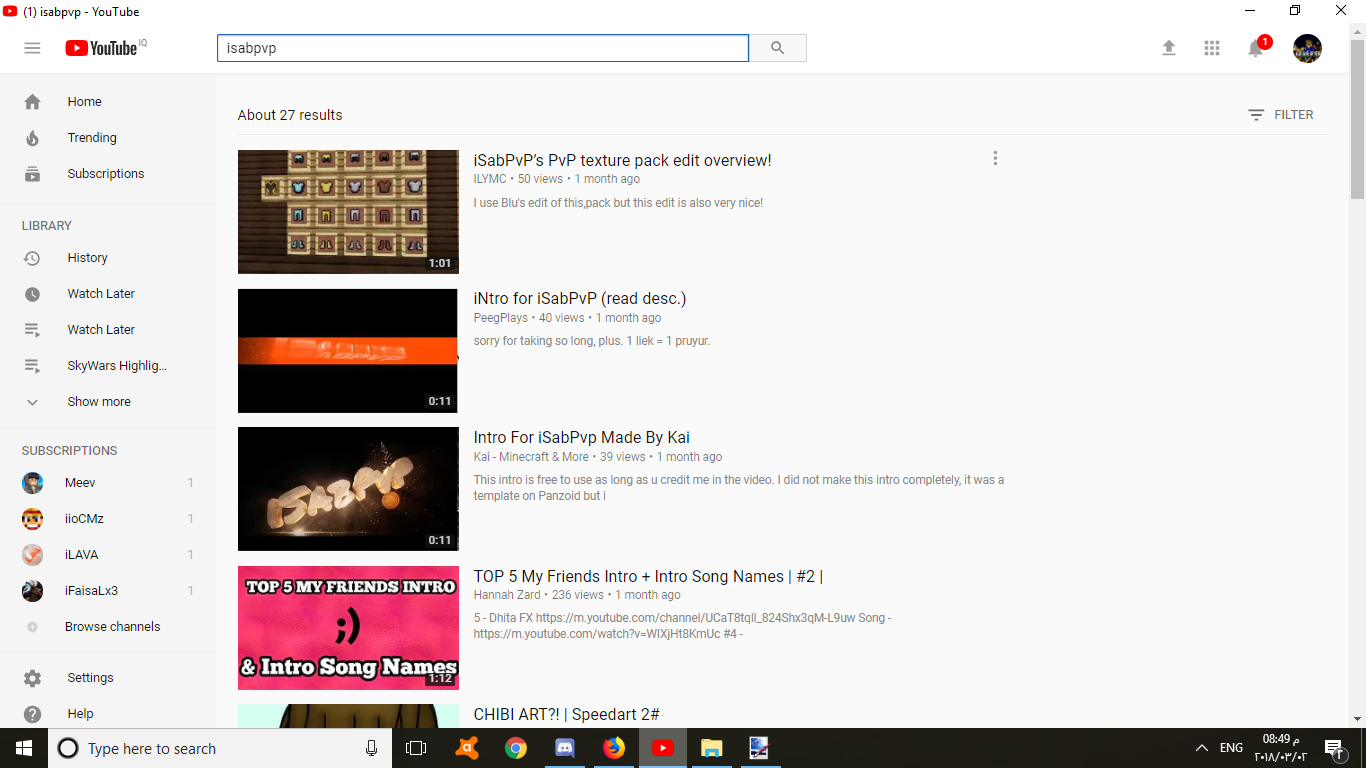The image size is (1366, 768).
Task: Visit ILYMC channel name
Action: coord(490,179)
